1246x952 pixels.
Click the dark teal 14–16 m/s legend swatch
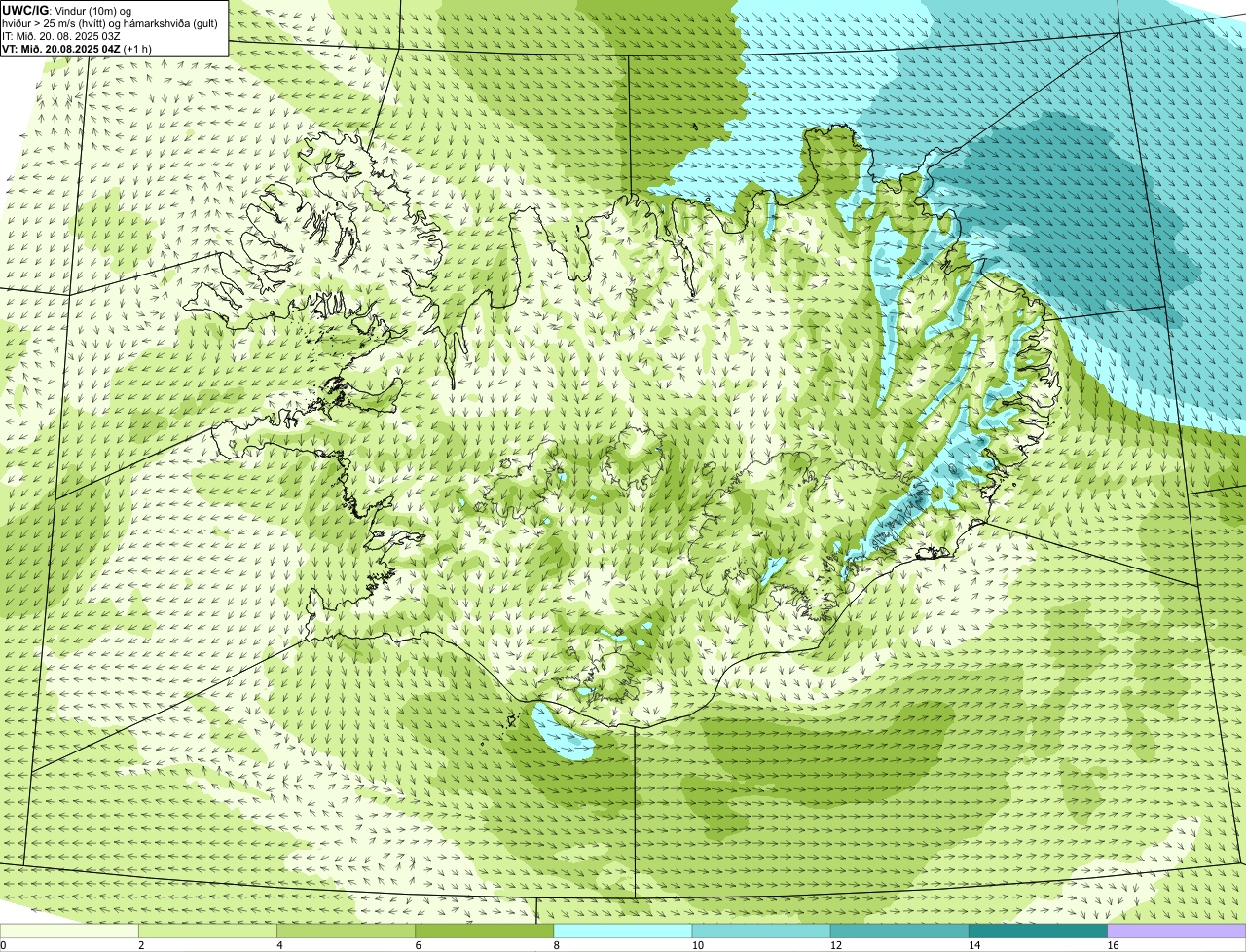pos(1038,932)
